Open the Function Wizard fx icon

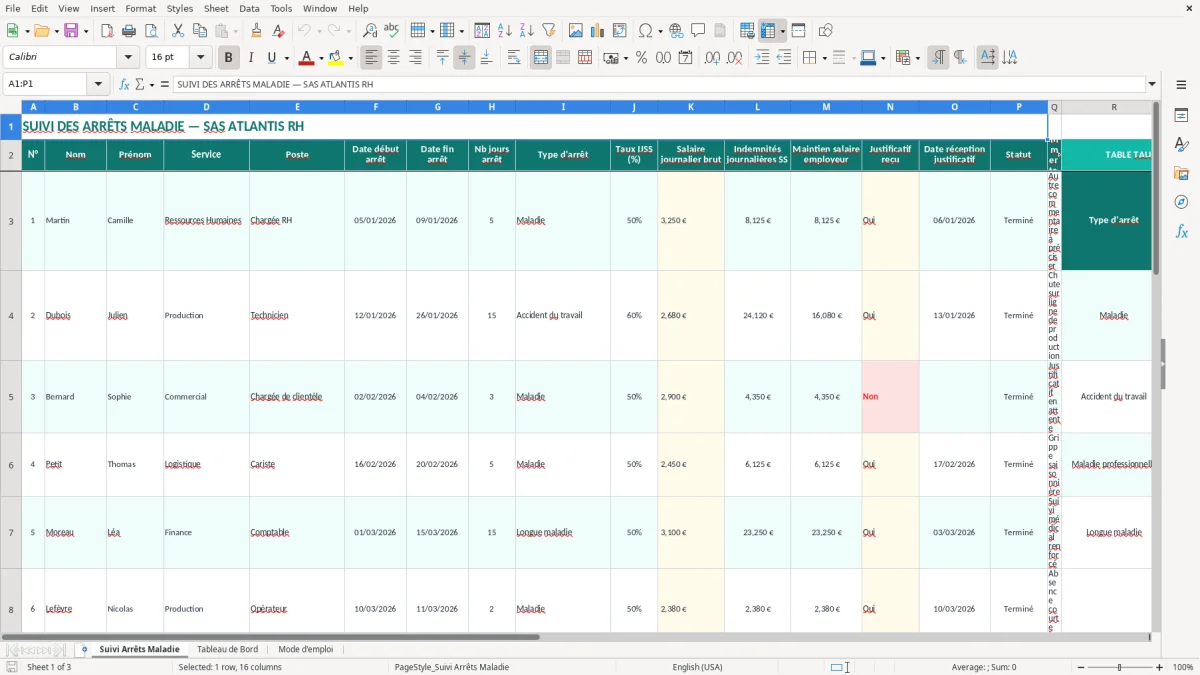(124, 85)
